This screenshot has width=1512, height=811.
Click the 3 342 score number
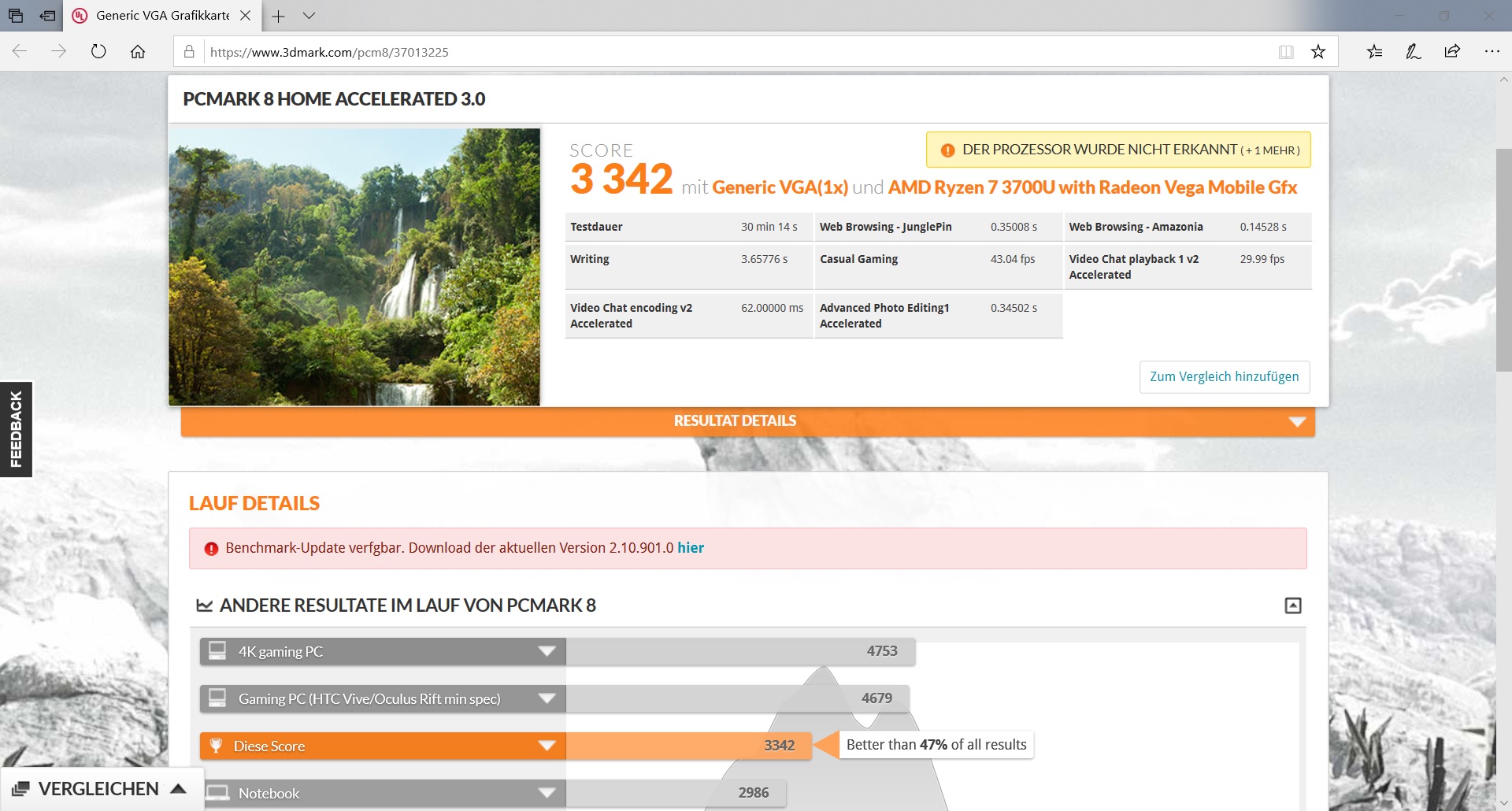(621, 179)
